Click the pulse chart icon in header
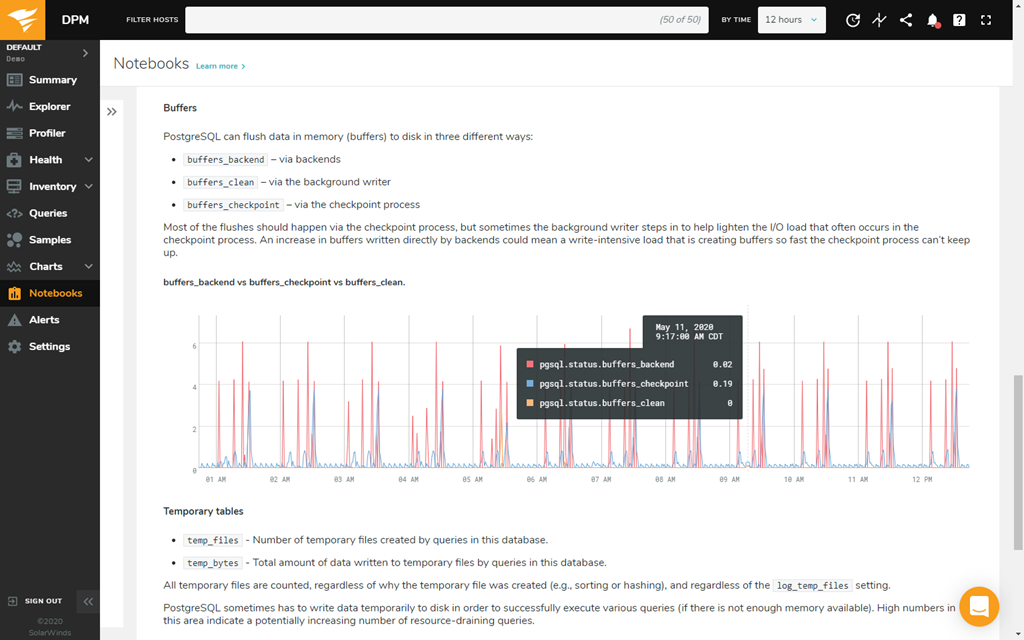This screenshot has height=640, width=1024. point(879,20)
